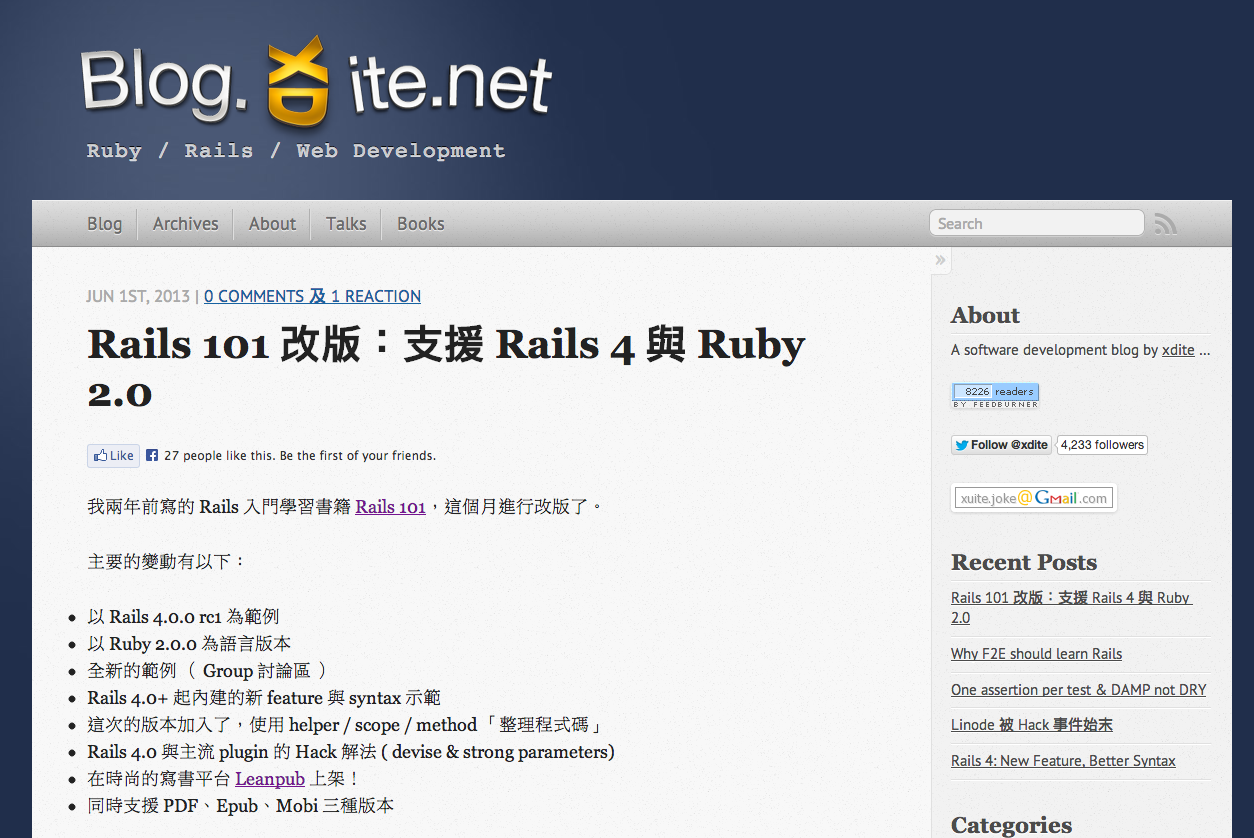Follow the Rails 101 link in the article
This screenshot has height=838, width=1254.
pos(391,507)
